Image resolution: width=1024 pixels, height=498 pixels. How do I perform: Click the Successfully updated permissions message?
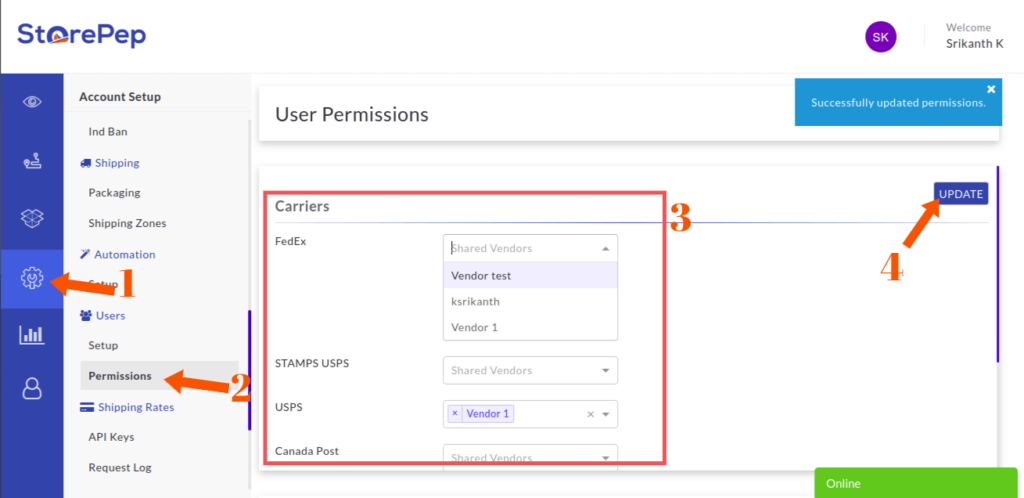[898, 102]
